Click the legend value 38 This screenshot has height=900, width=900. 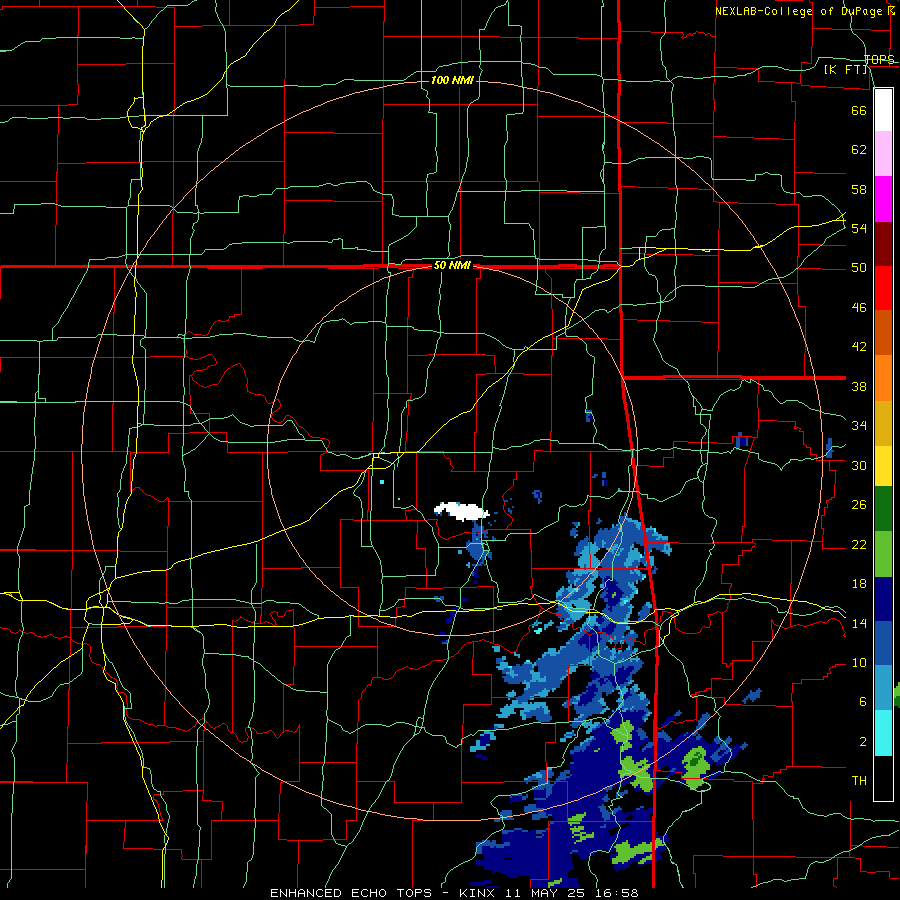coord(859,386)
